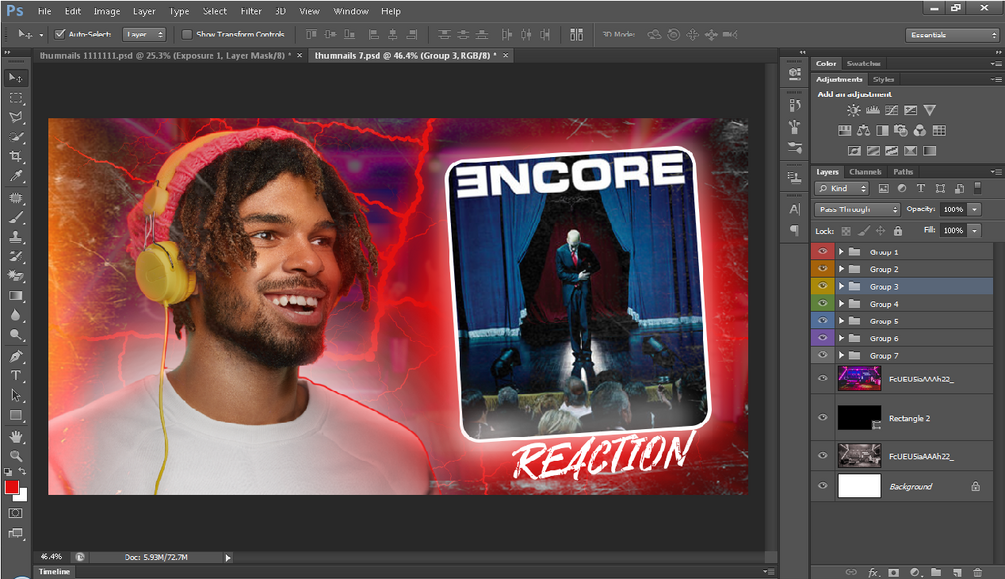
Task: Open Pass Through blend mode dropdown
Action: tap(858, 209)
